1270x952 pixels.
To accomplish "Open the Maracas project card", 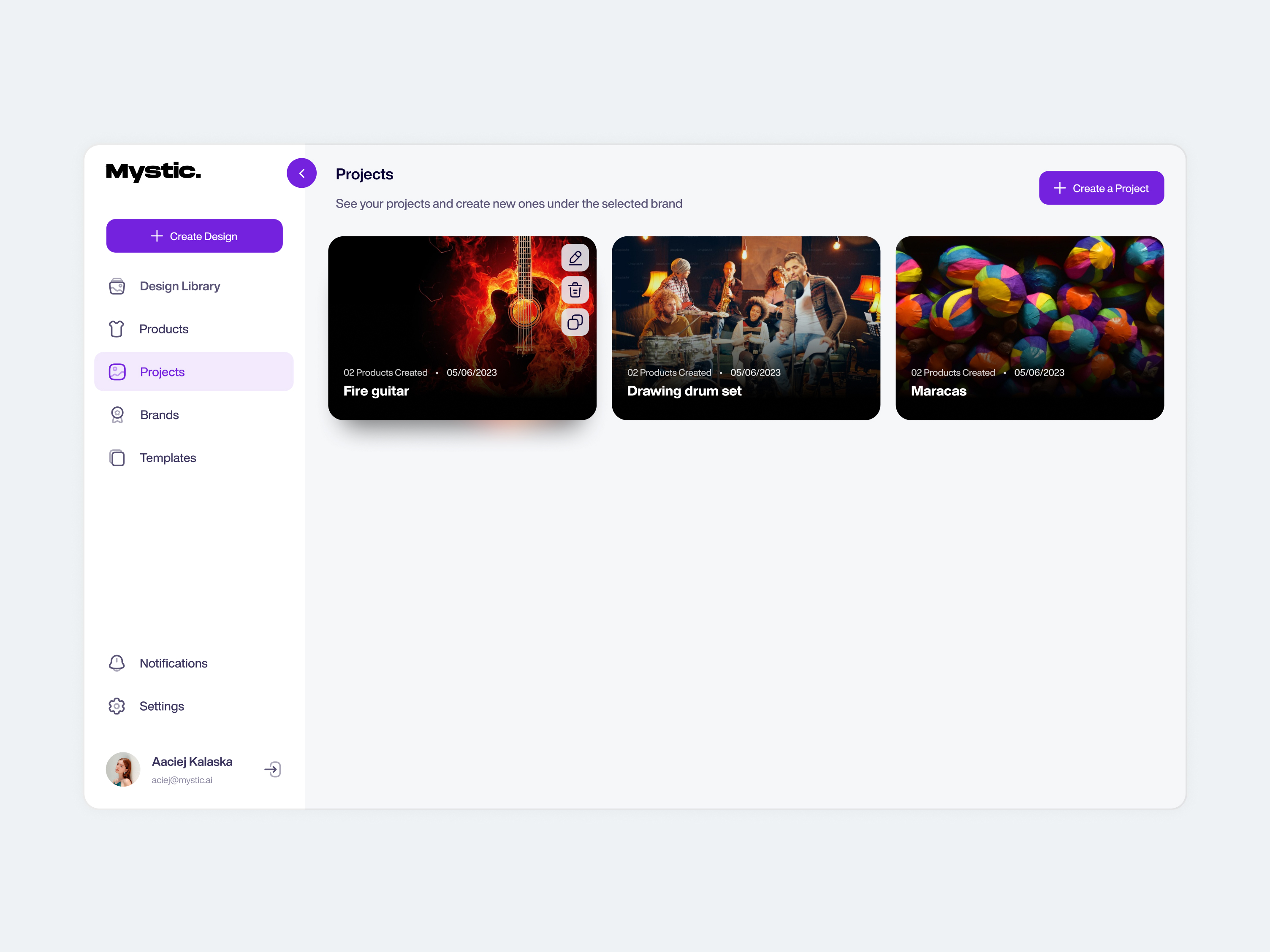I will point(1029,328).
